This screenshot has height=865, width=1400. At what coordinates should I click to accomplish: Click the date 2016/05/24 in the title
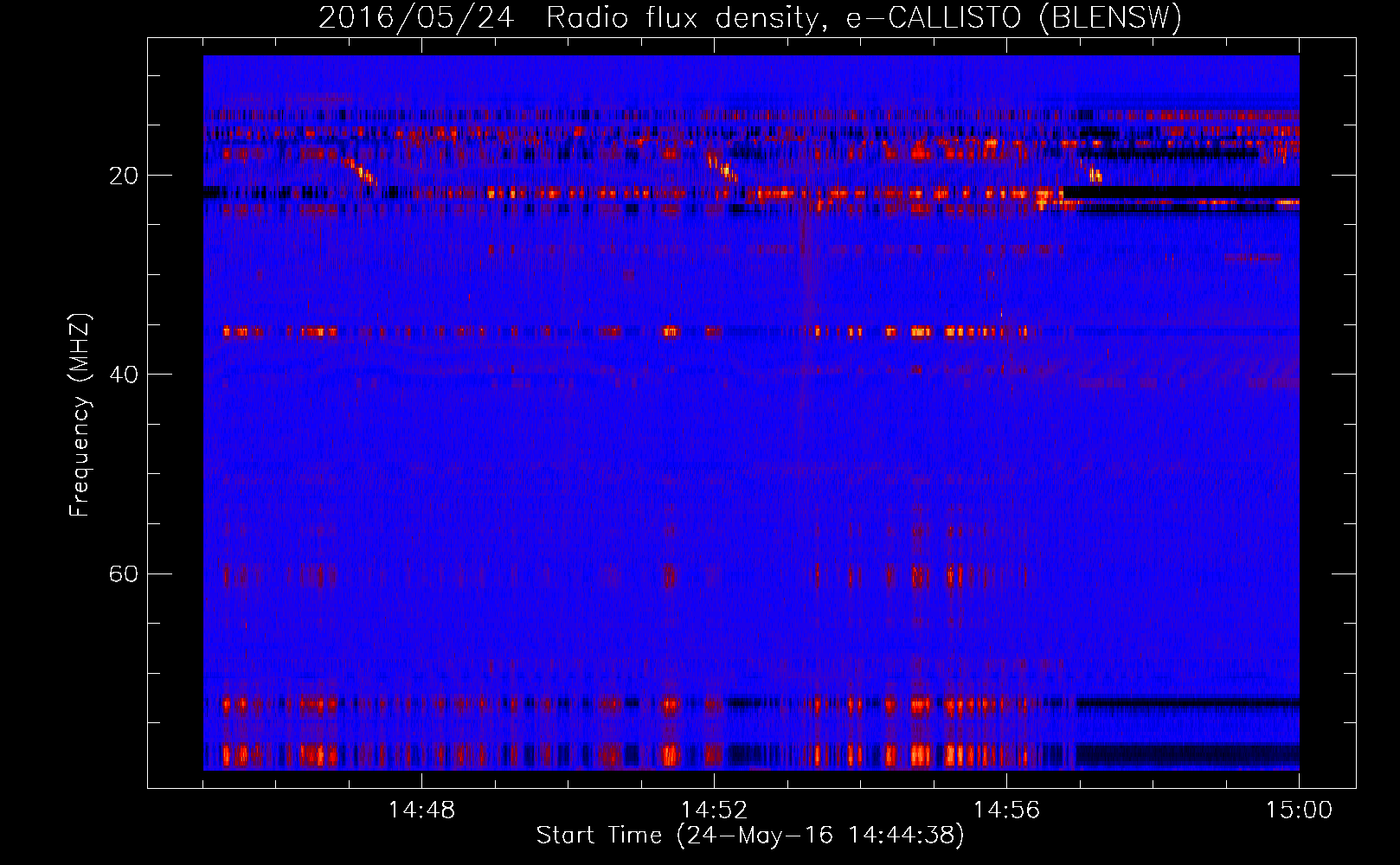(416, 17)
